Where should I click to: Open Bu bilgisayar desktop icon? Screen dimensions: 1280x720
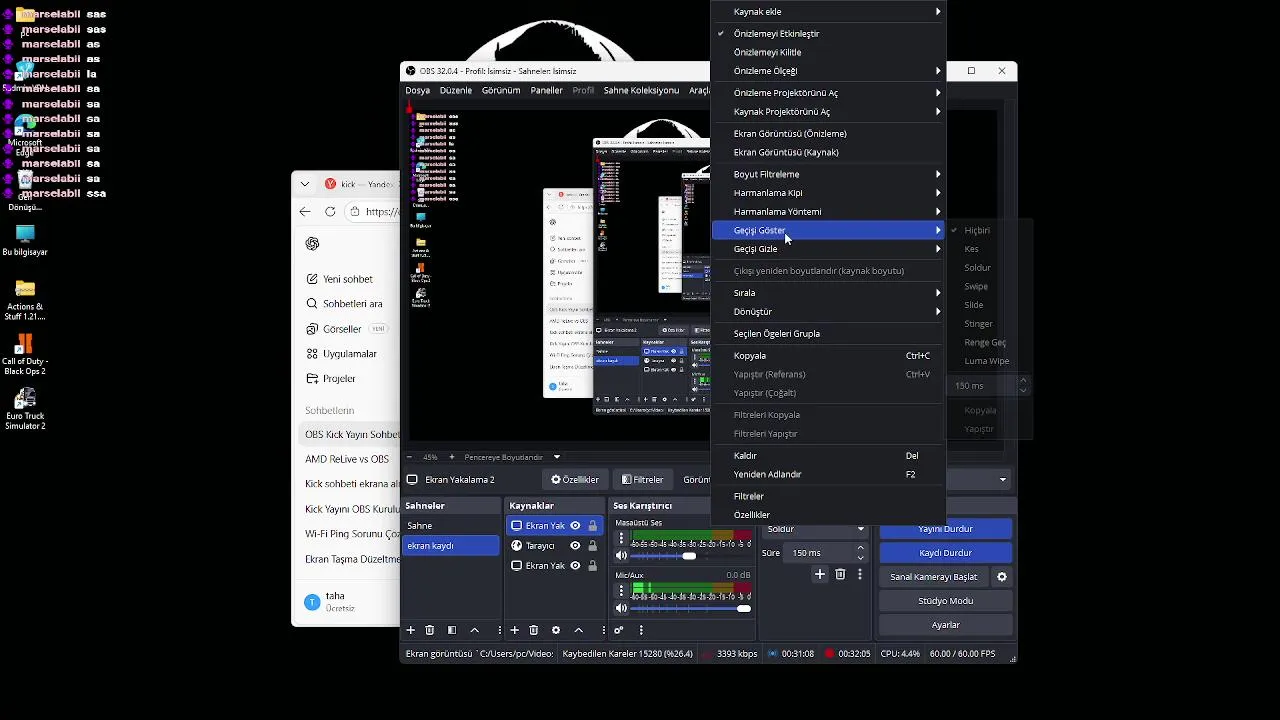tap(25, 241)
